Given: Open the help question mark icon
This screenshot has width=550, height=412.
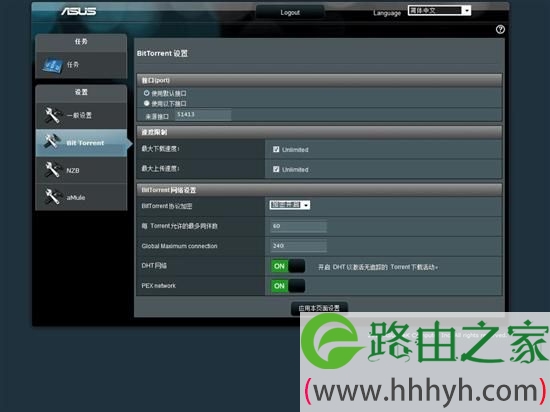Looking at the screenshot, I should pos(500,29).
